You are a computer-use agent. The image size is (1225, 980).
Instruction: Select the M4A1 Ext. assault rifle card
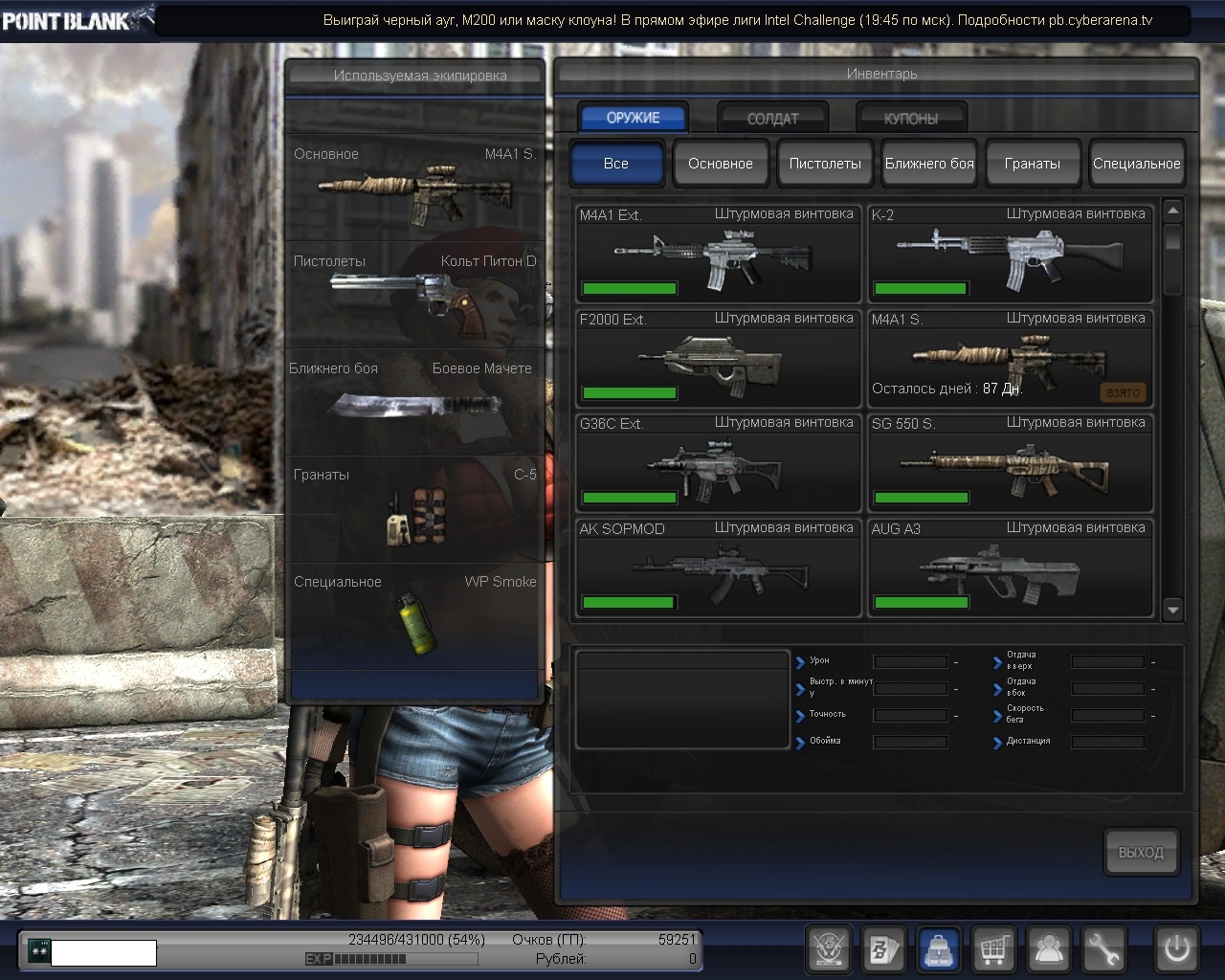pyautogui.click(x=719, y=253)
